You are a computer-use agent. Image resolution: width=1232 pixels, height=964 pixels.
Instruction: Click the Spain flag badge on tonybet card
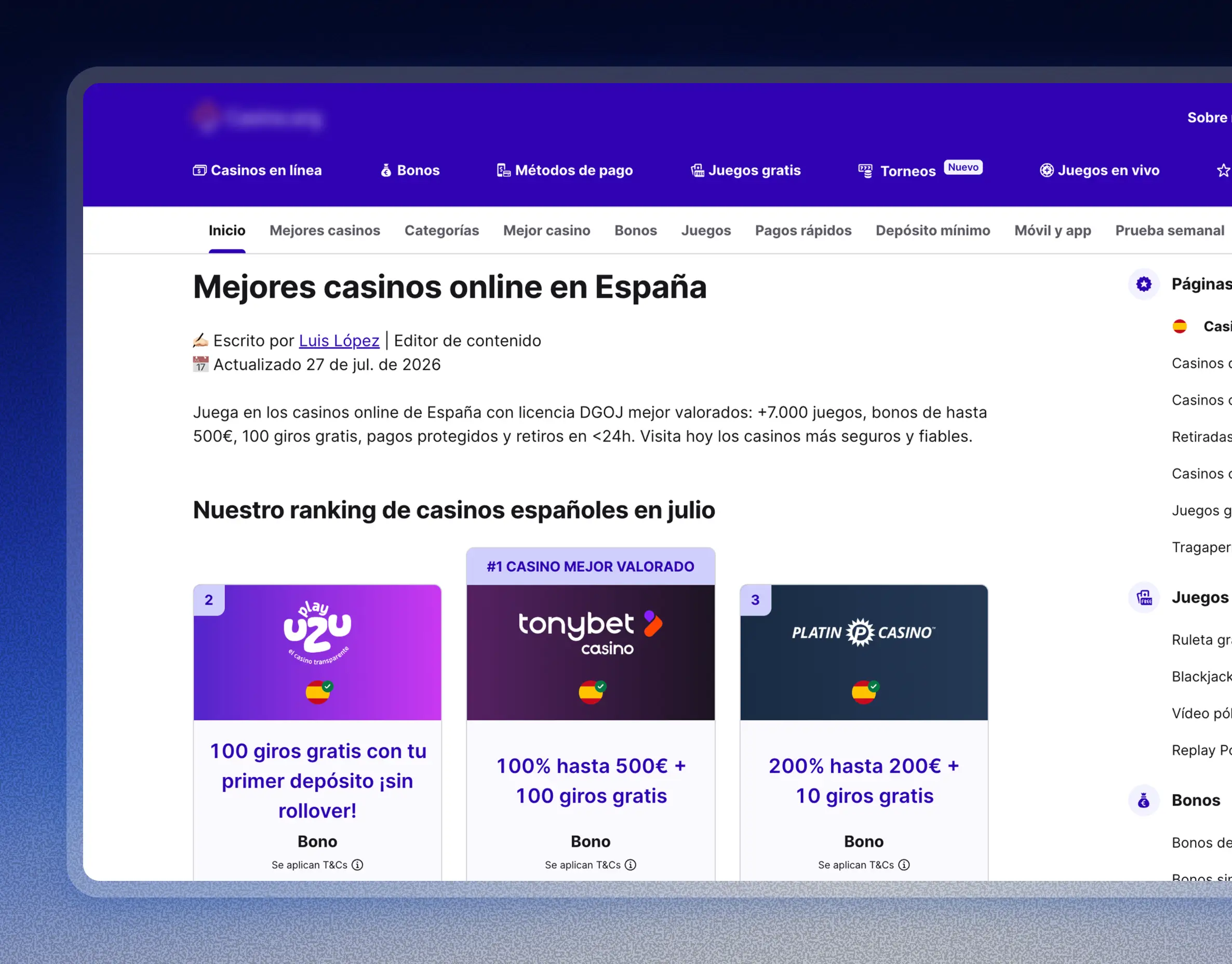point(592,691)
